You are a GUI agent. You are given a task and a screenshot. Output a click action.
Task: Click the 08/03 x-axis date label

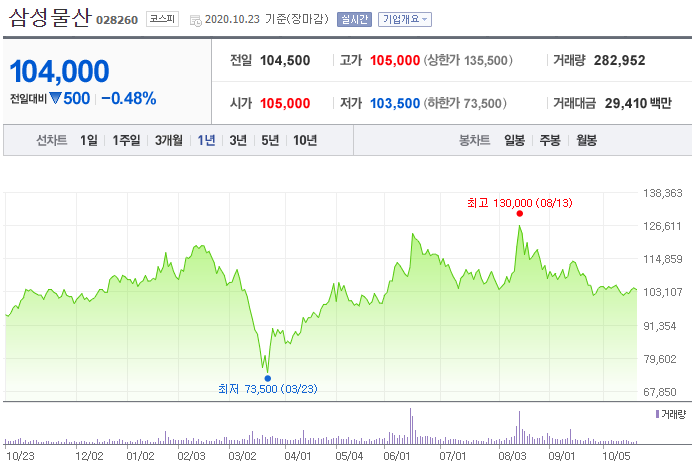512,456
